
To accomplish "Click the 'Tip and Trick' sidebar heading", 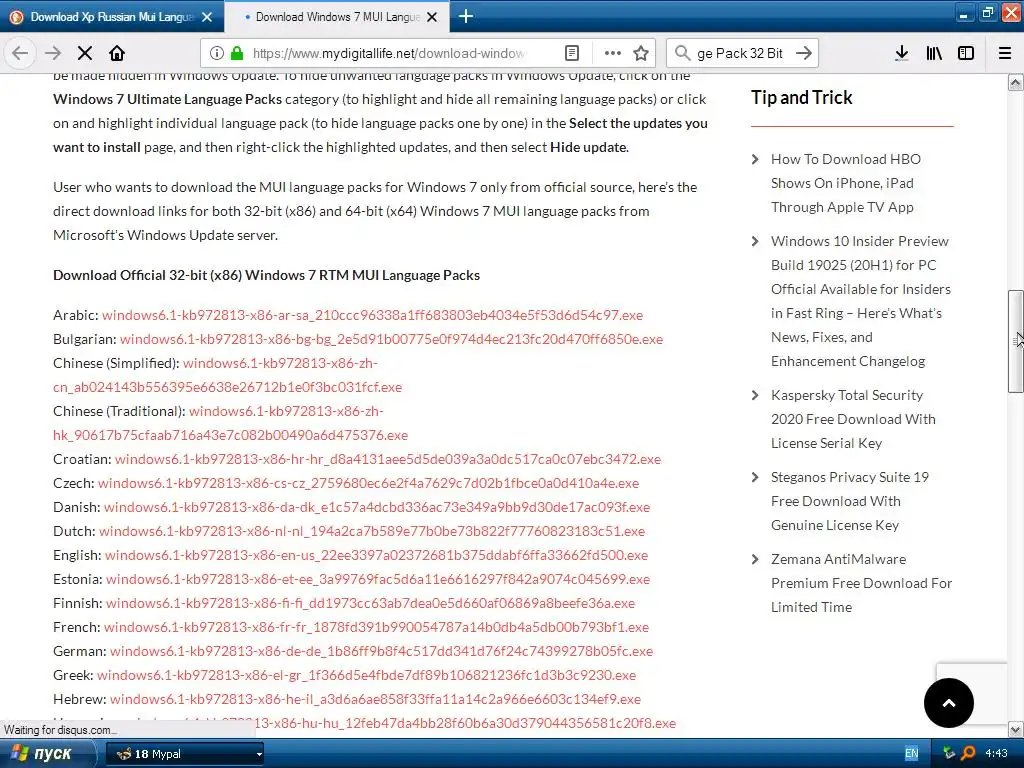I will (801, 97).
